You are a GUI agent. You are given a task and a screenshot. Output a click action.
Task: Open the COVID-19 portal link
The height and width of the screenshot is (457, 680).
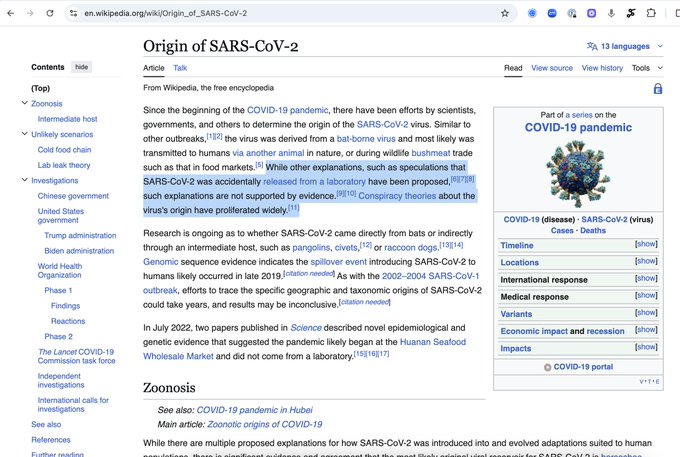583,367
